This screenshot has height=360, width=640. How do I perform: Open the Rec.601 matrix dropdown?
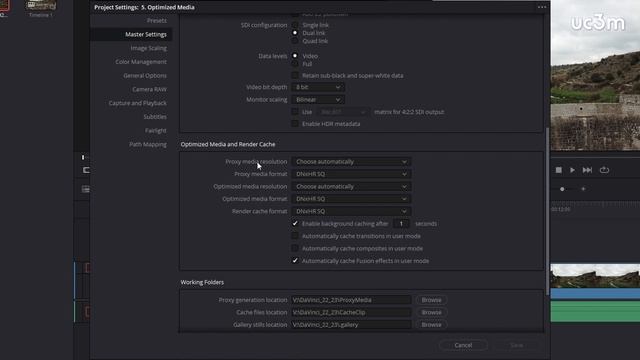click(343, 112)
